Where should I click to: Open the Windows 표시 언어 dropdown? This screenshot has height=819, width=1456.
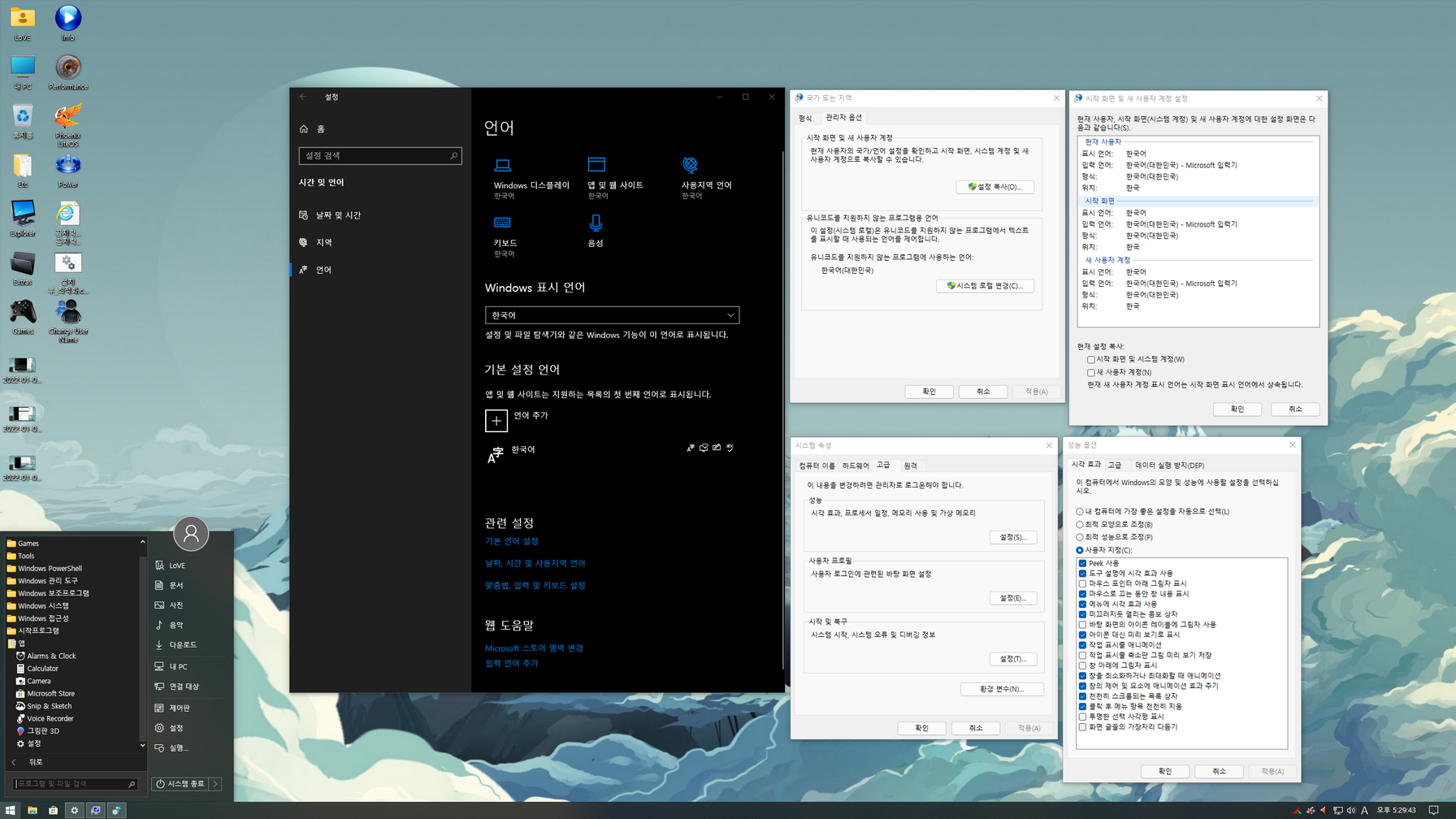click(612, 315)
